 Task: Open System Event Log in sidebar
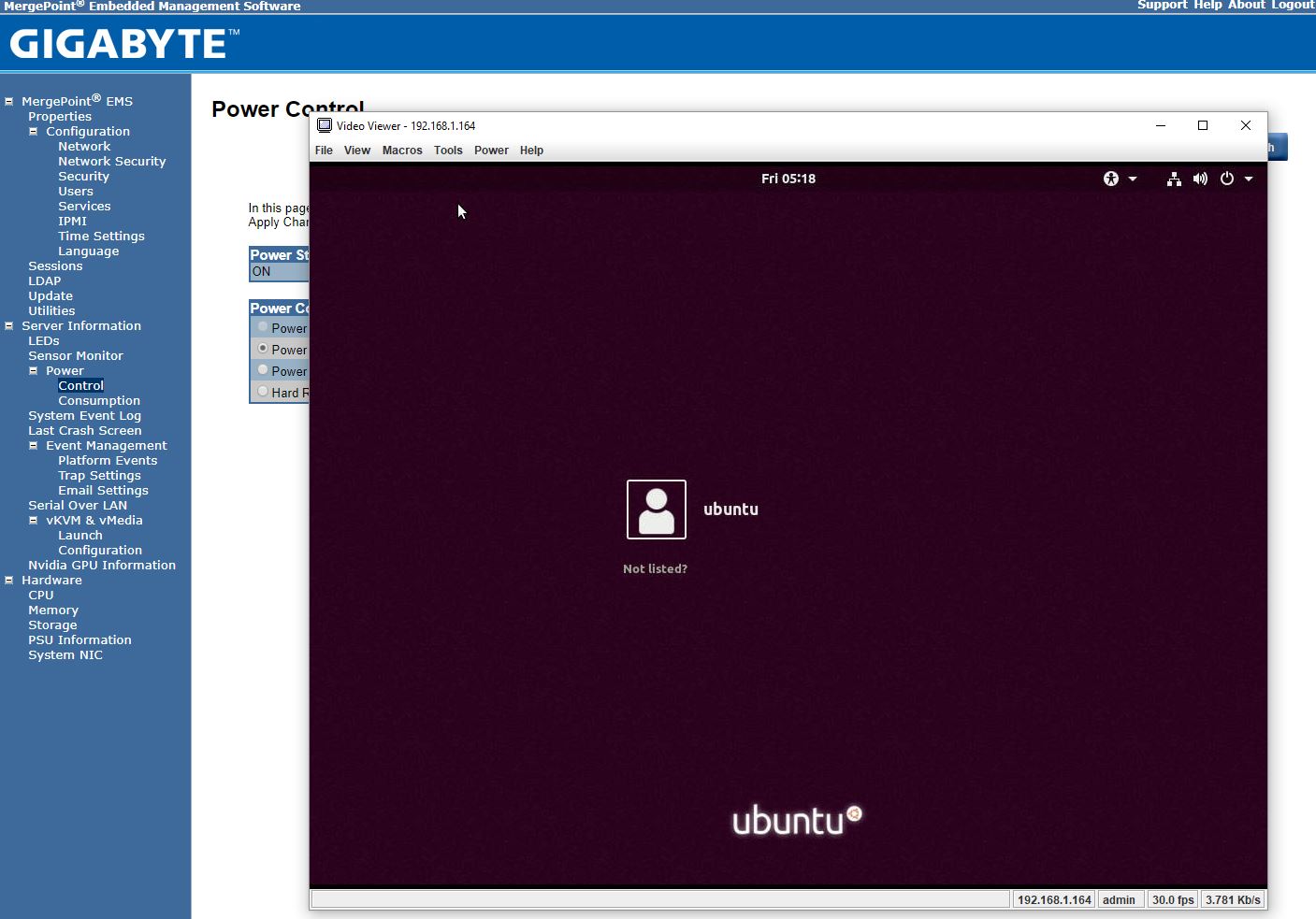coord(85,416)
